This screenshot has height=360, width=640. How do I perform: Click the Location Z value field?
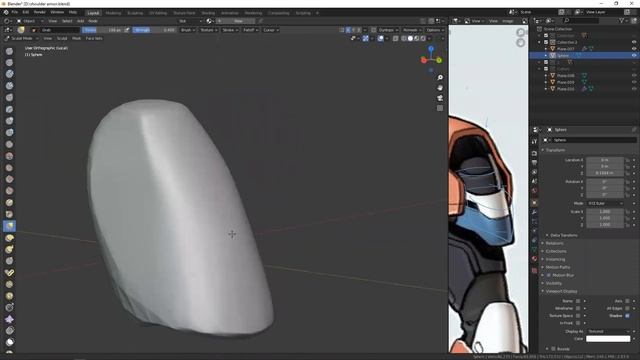tap(605, 173)
